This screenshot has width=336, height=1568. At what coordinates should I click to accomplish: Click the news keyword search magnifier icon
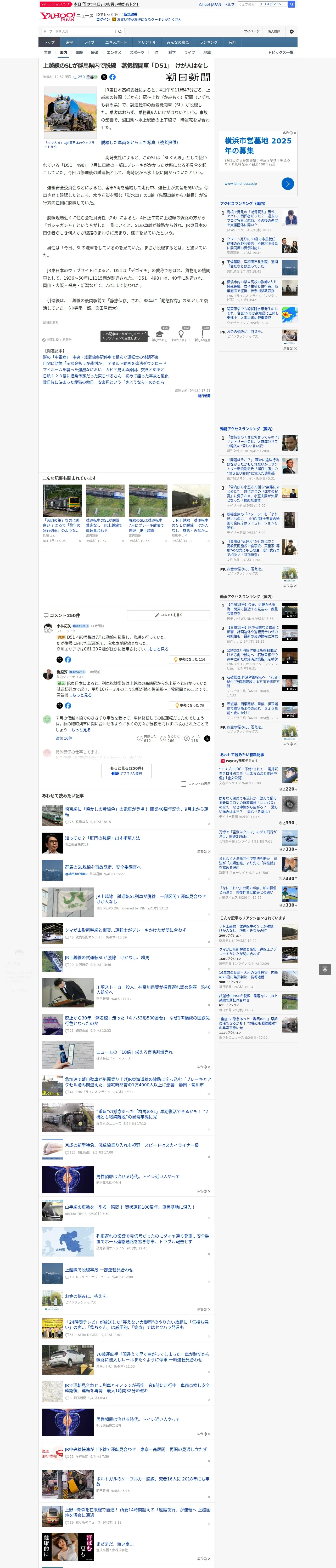pos(120,32)
